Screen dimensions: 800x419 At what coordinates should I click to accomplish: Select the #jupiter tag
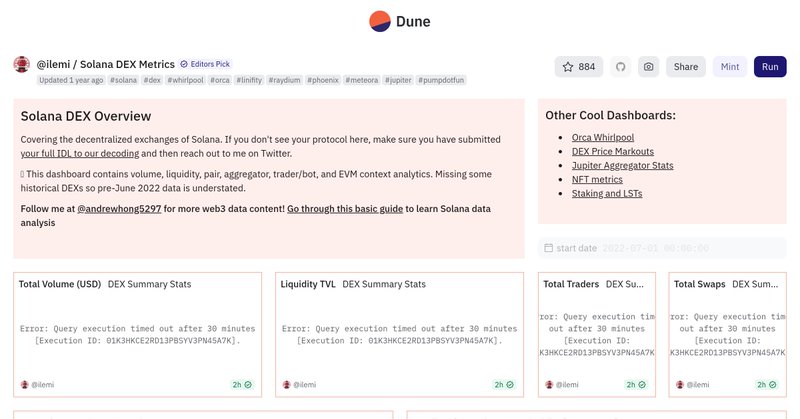398,80
